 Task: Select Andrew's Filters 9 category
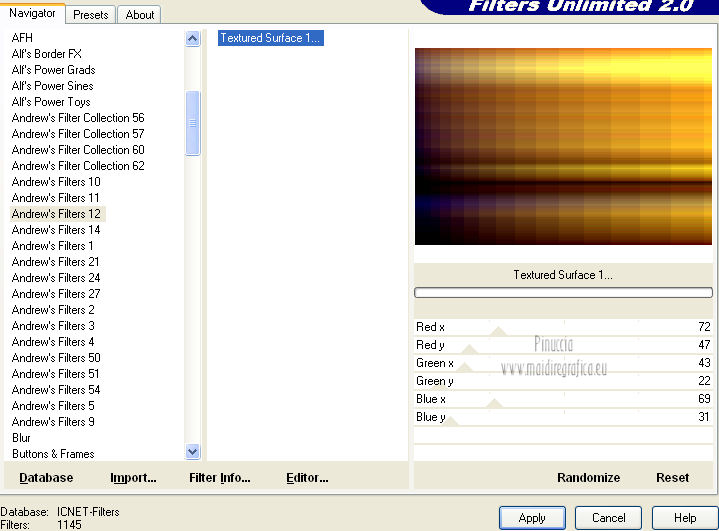[x=53, y=422]
